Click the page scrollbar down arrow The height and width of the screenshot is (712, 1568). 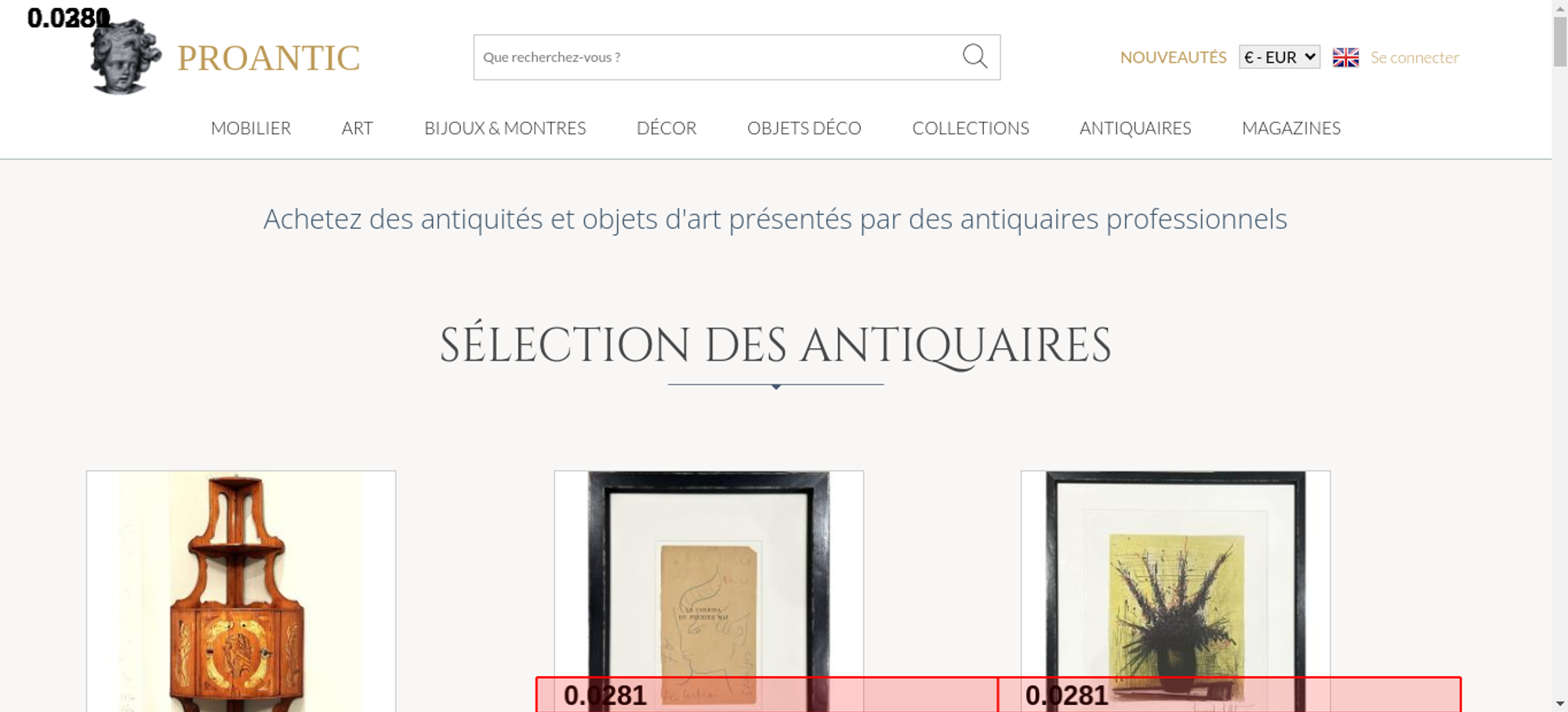pyautogui.click(x=1559, y=703)
